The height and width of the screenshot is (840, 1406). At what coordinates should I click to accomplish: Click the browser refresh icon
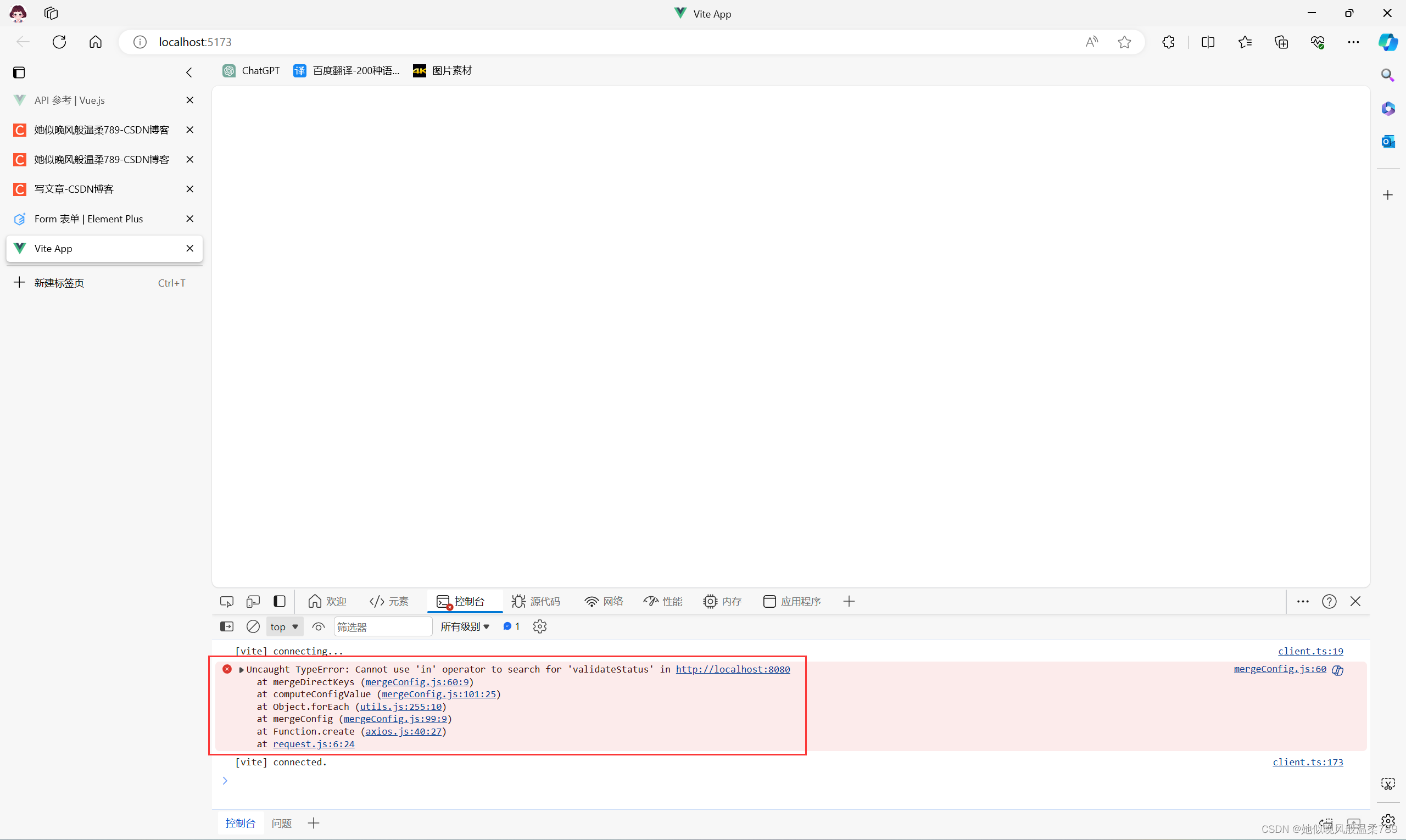click(x=59, y=42)
